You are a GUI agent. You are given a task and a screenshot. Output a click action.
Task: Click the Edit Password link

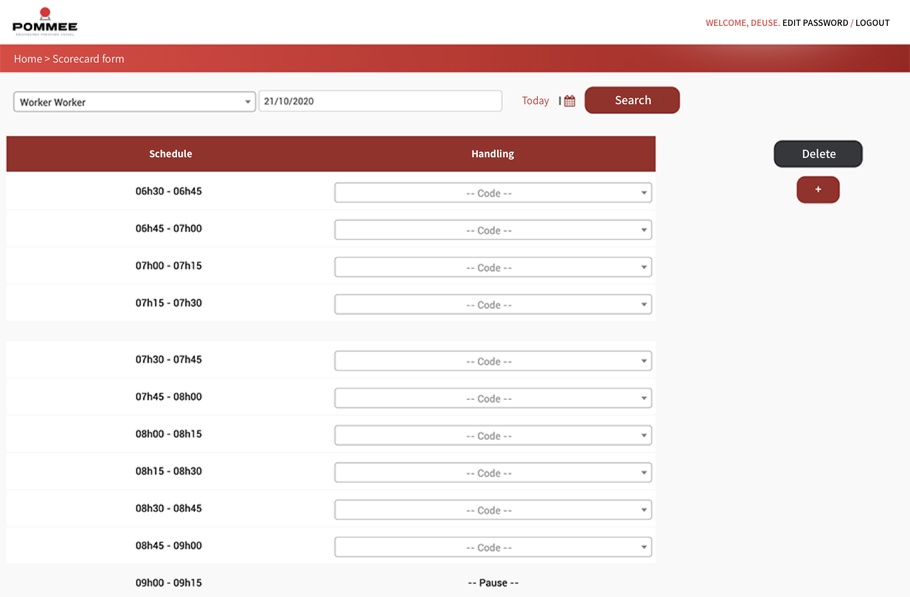tap(814, 23)
